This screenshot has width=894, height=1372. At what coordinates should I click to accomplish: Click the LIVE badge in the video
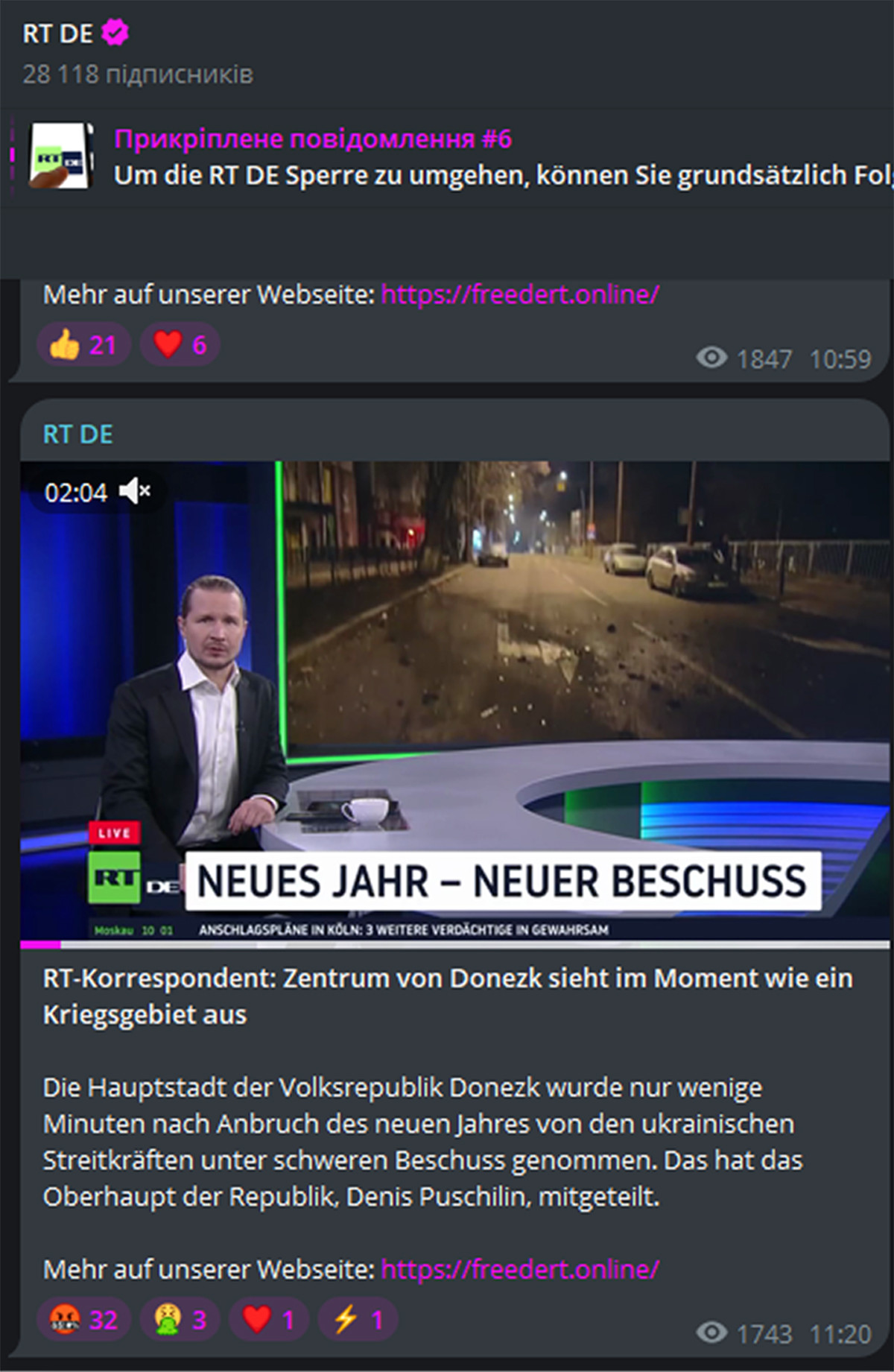[114, 832]
